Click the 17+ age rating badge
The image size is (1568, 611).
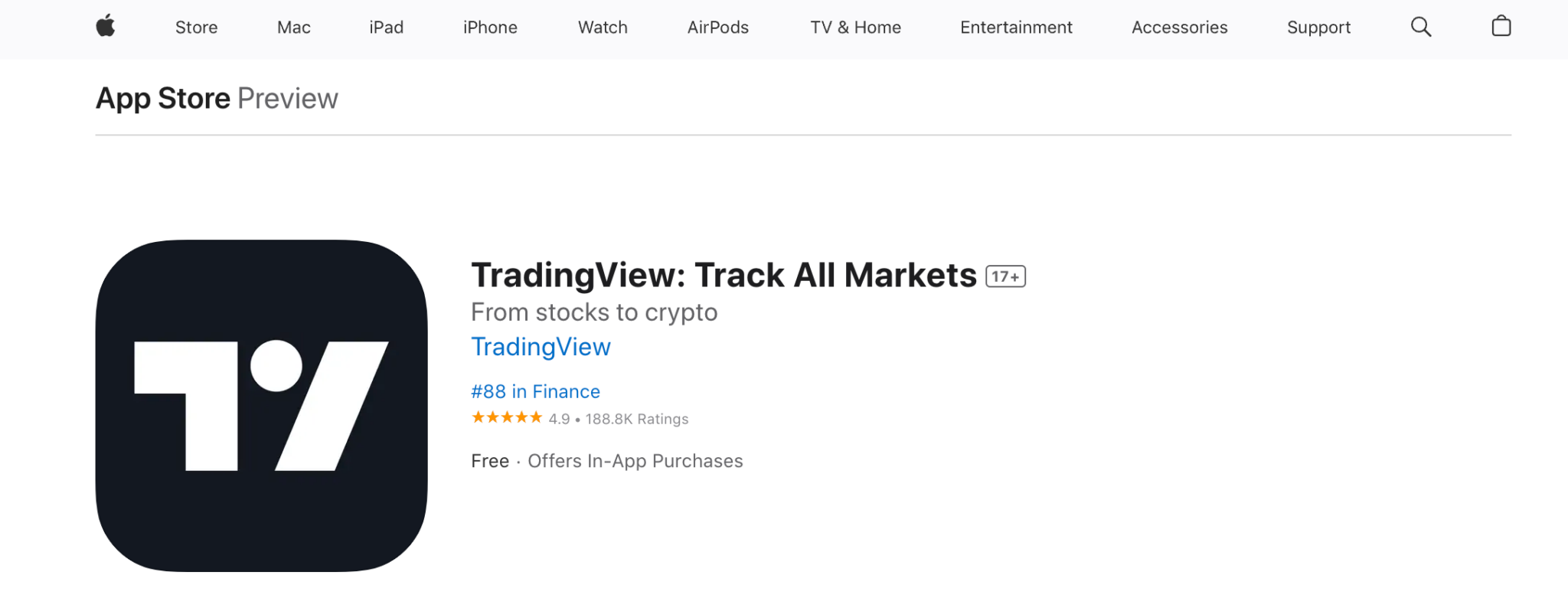point(1004,276)
